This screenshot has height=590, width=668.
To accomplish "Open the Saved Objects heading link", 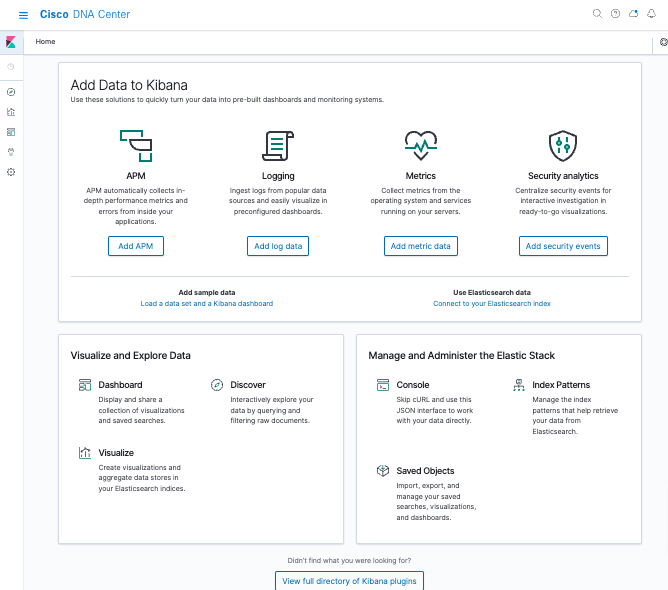I will [x=425, y=471].
